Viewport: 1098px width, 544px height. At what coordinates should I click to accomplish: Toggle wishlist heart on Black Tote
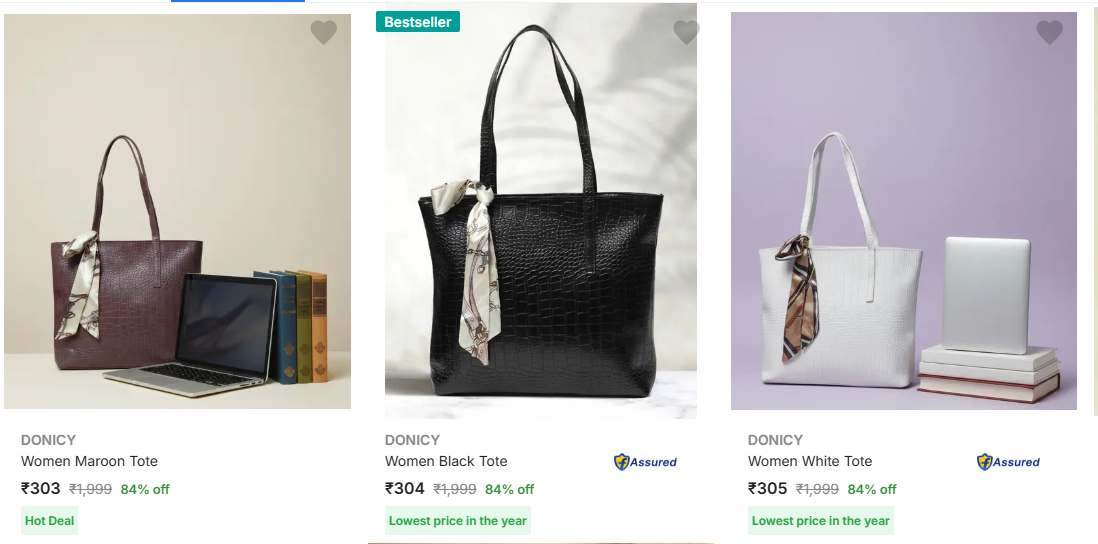[686, 33]
